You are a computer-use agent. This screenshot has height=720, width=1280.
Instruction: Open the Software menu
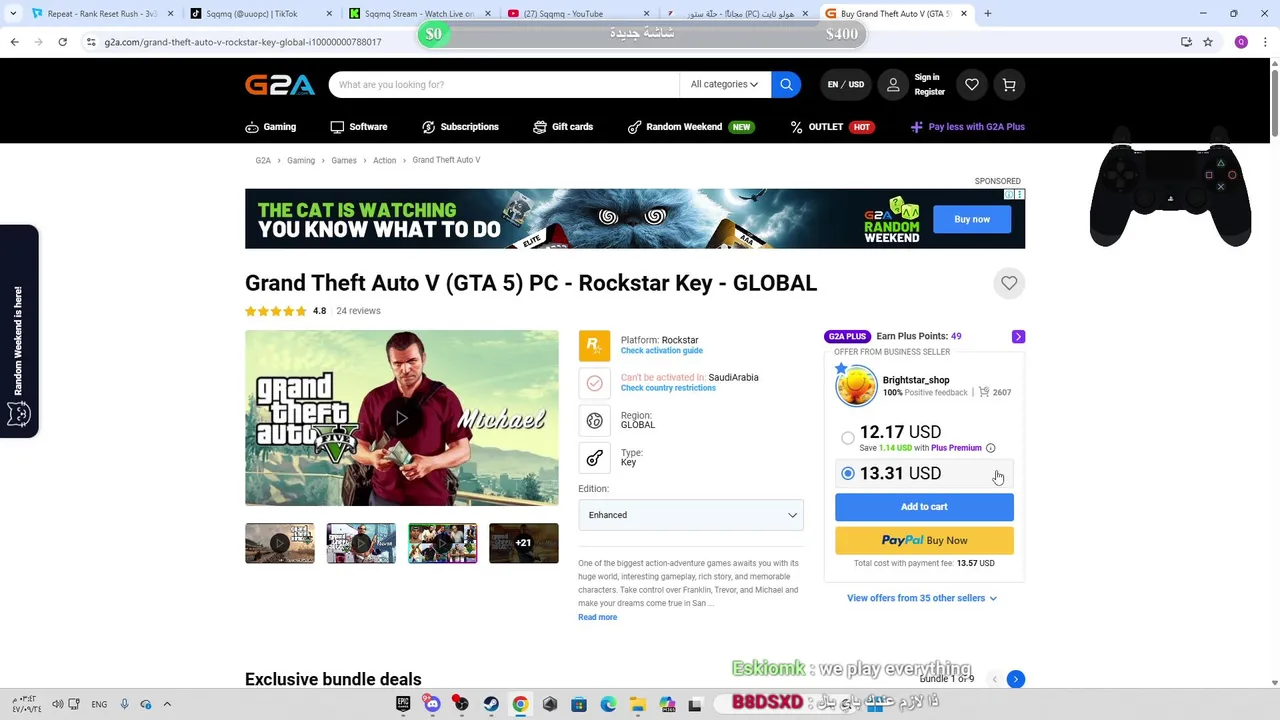359,127
